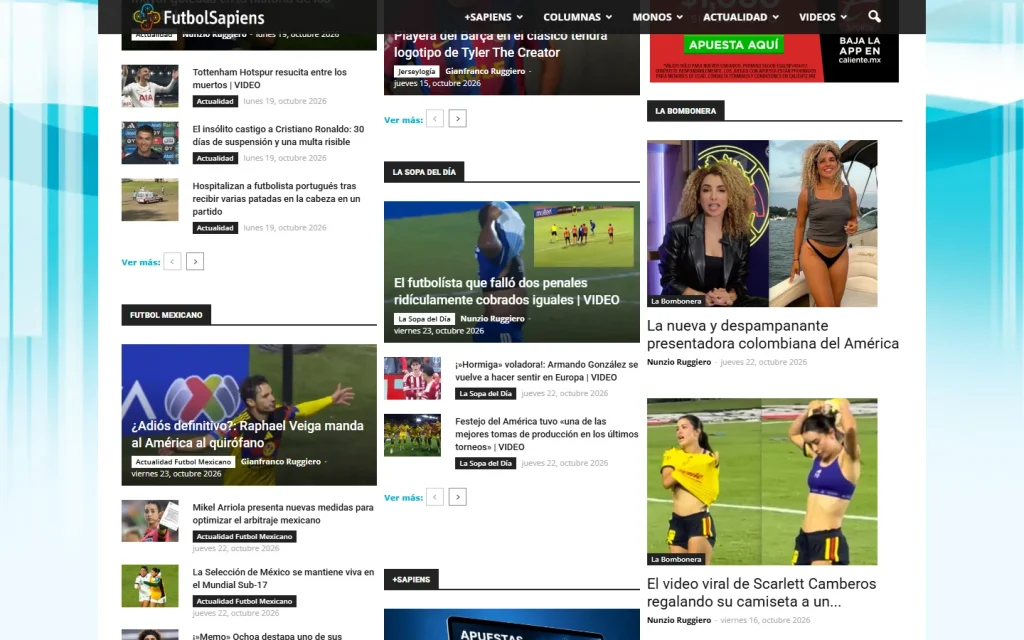Click Scarlett Camberos jersey photo

pyautogui.click(x=762, y=481)
